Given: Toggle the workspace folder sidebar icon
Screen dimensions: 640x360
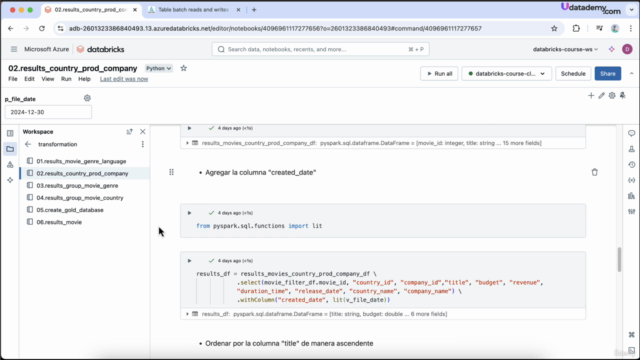Looking at the screenshot, I should tap(10, 149).
